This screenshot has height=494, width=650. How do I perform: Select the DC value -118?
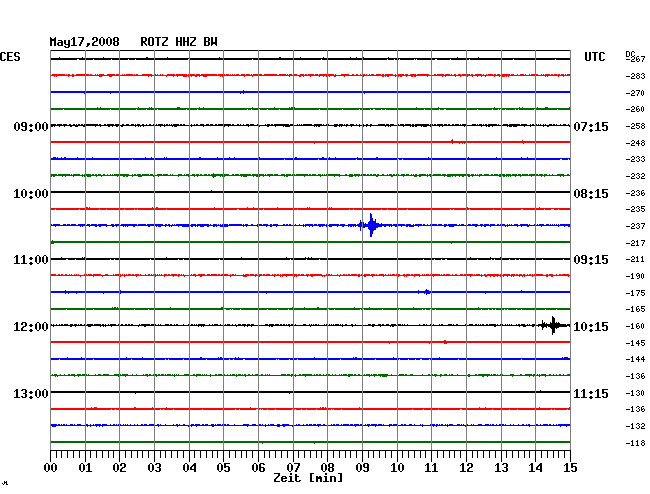pos(635,443)
